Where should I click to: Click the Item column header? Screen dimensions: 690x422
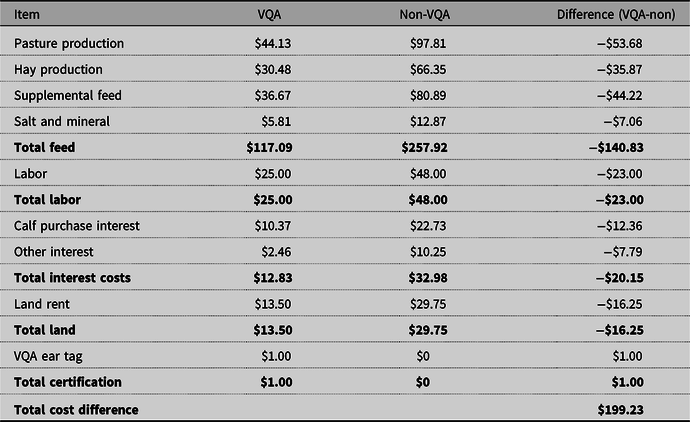[27, 17]
